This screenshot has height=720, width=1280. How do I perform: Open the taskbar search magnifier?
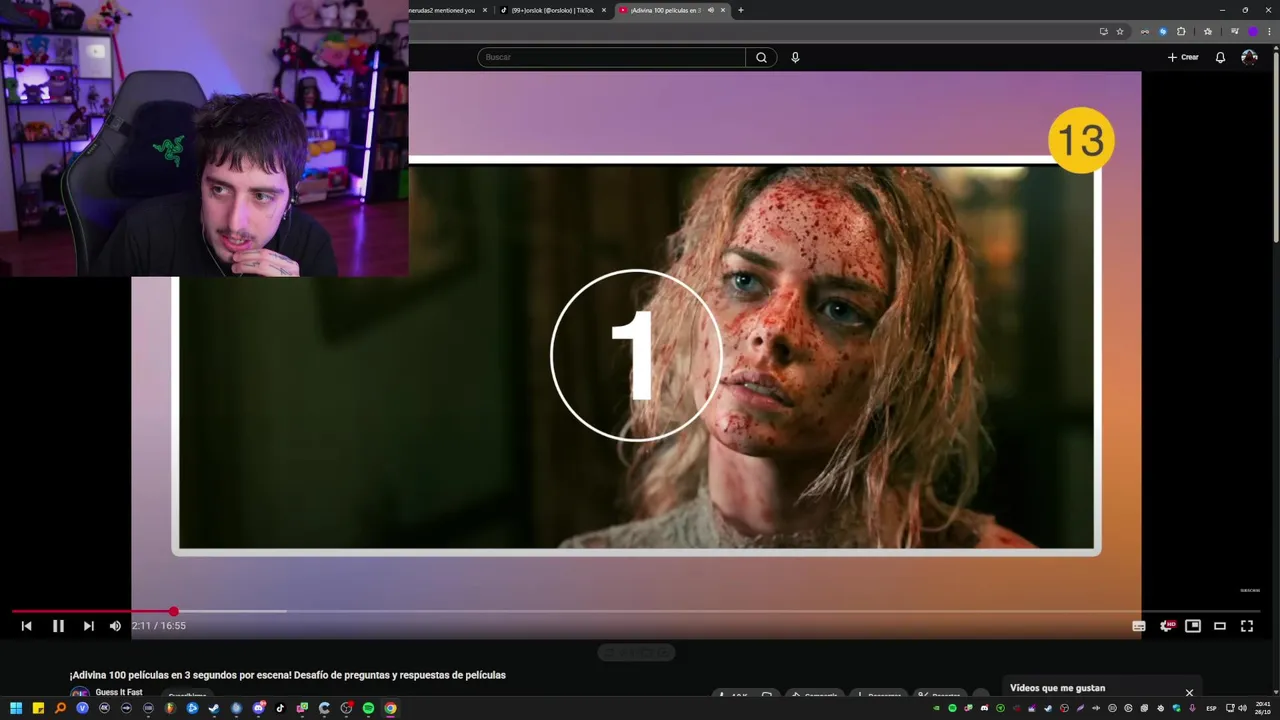pos(60,708)
